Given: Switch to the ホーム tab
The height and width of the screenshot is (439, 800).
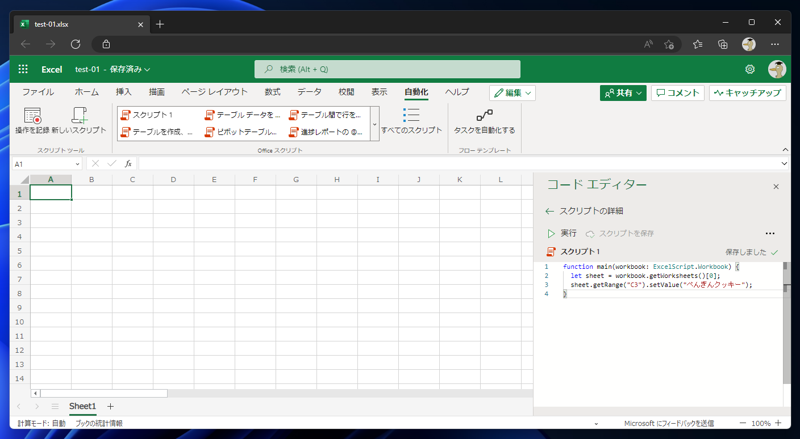Looking at the screenshot, I should 87,92.
